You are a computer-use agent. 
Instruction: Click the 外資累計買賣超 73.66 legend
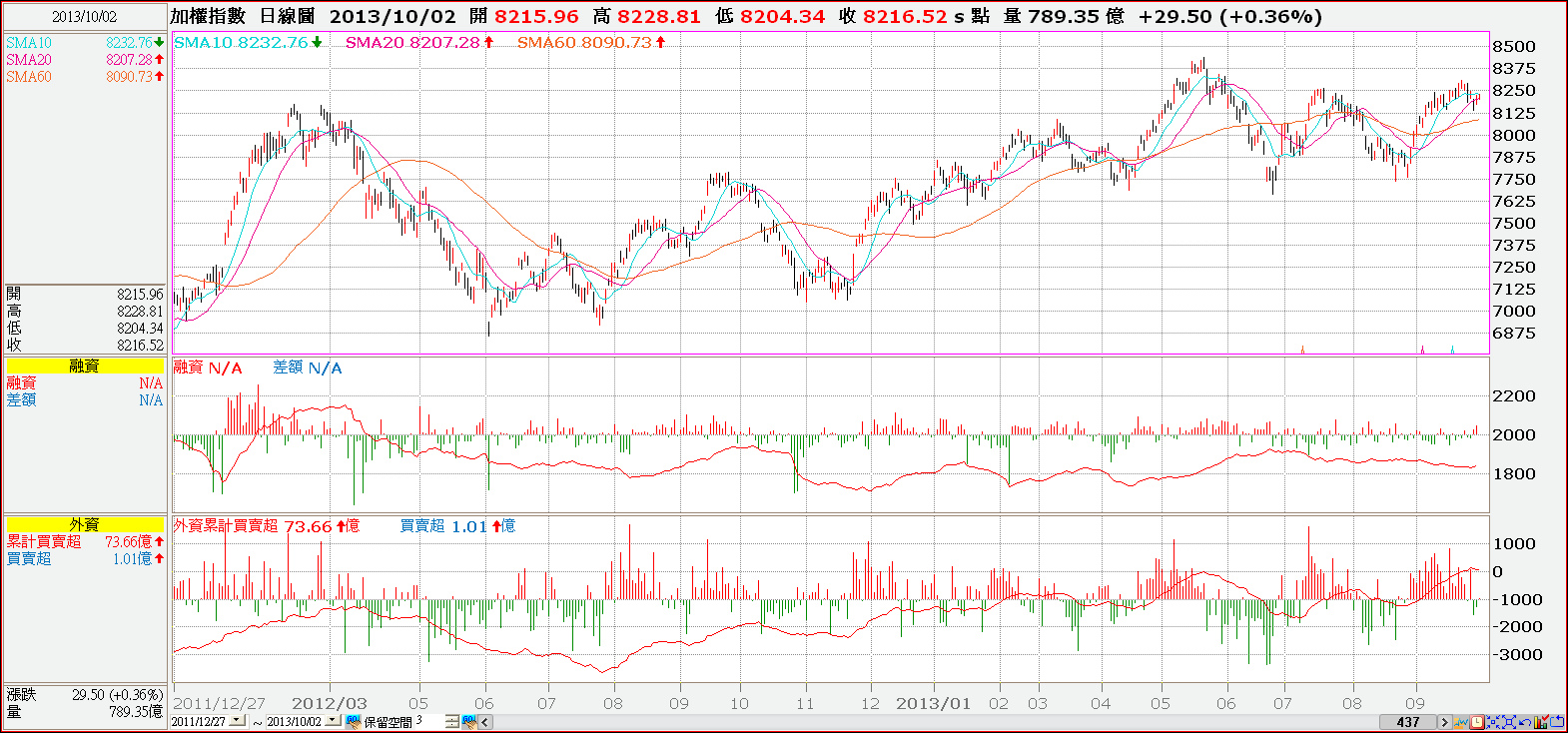point(267,525)
